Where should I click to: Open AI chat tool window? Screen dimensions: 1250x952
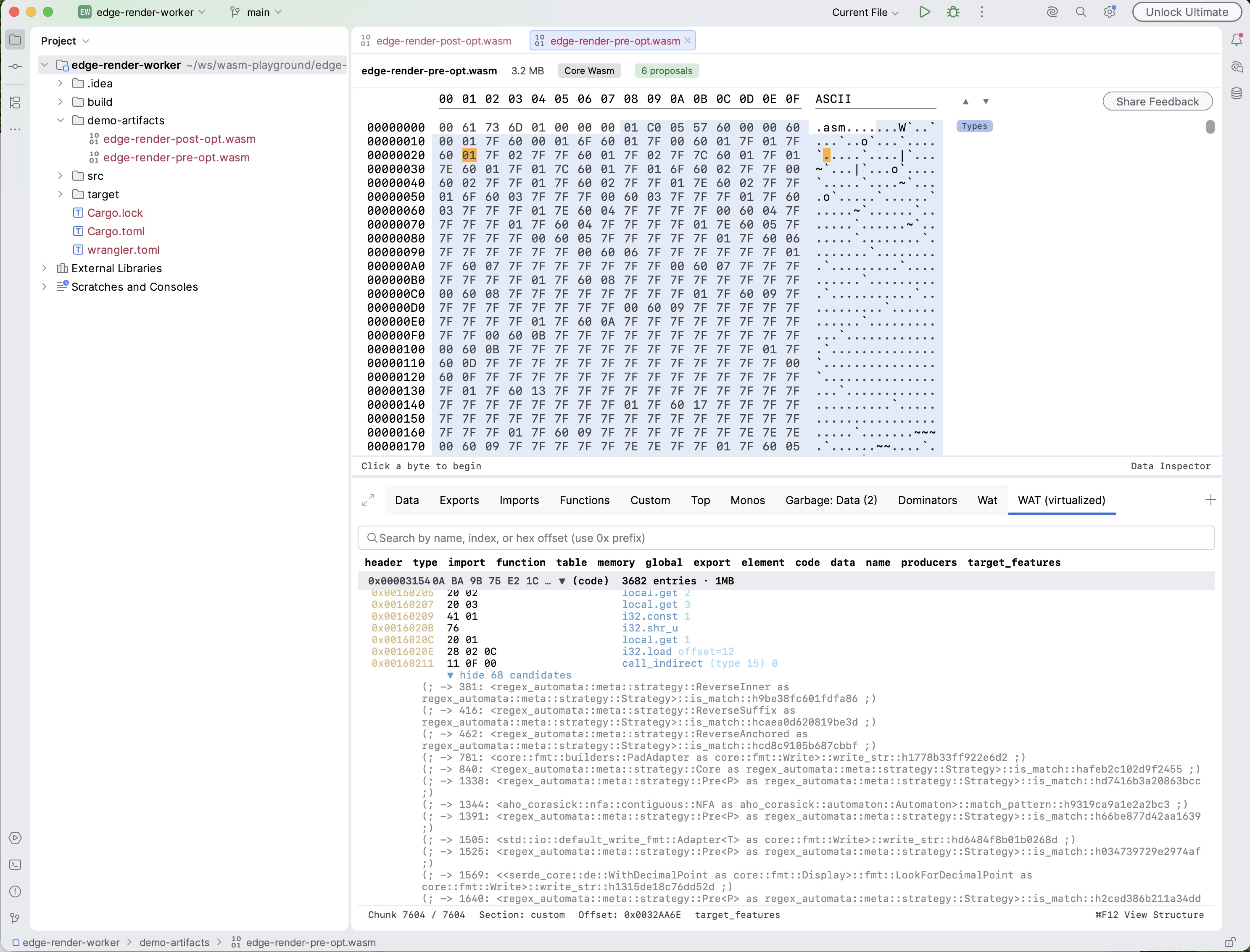pyautogui.click(x=1237, y=67)
